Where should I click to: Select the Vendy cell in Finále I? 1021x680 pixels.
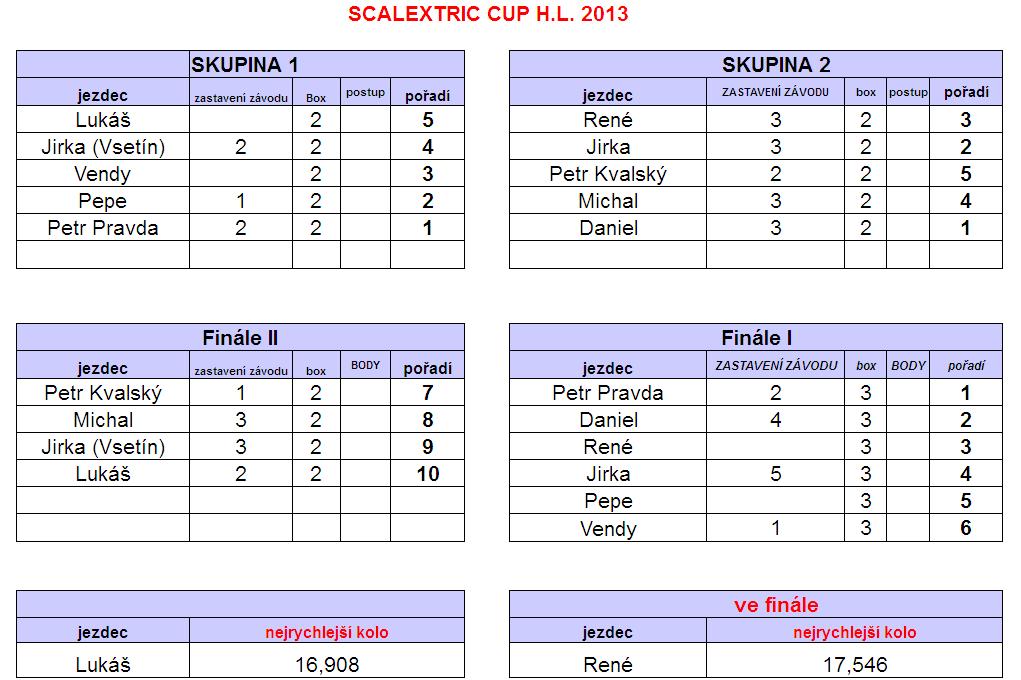pos(608,528)
